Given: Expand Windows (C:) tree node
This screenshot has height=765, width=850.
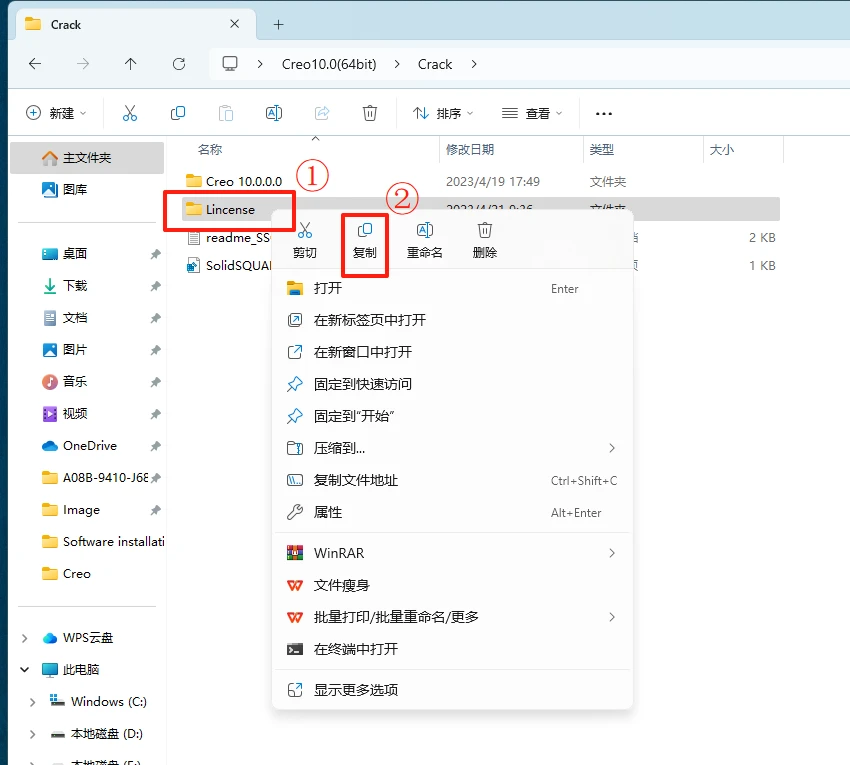Looking at the screenshot, I should pyautogui.click(x=33, y=702).
